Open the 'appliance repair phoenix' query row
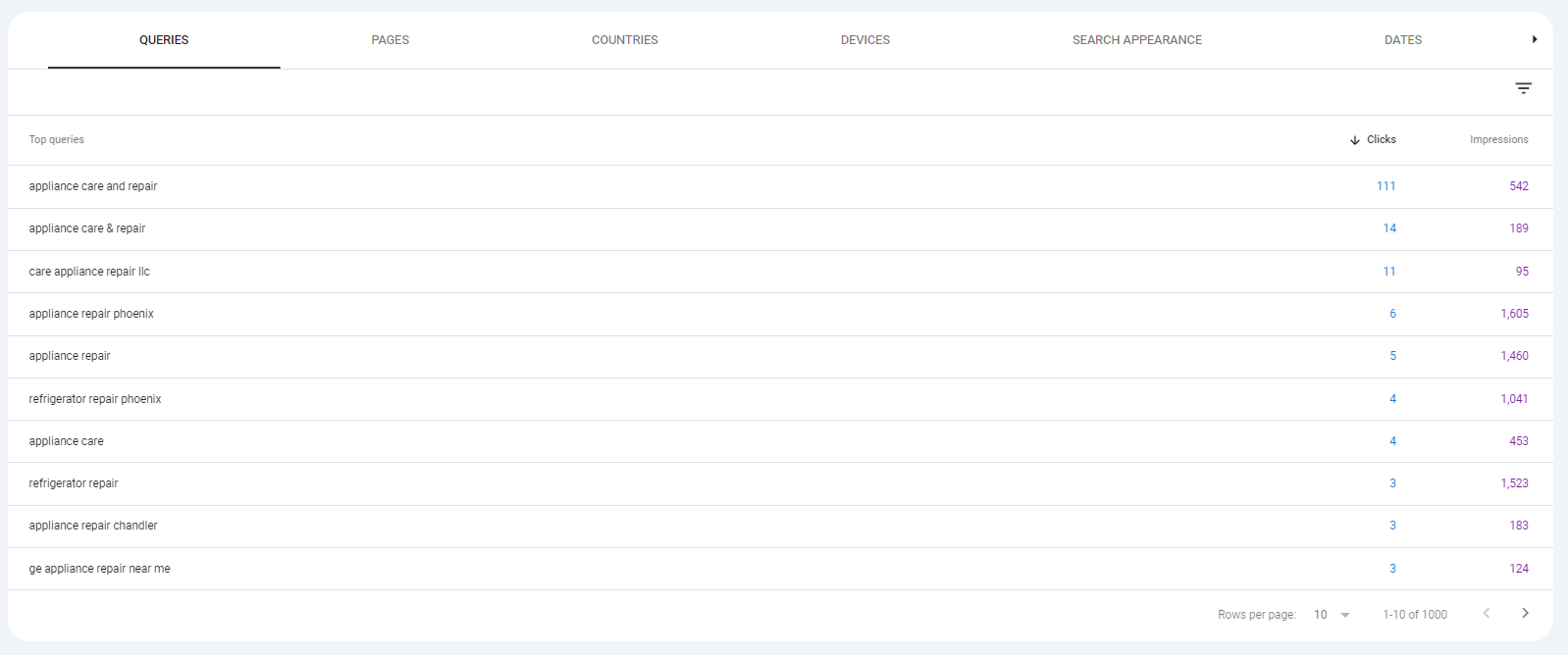The width and height of the screenshot is (1568, 655). pos(91,314)
